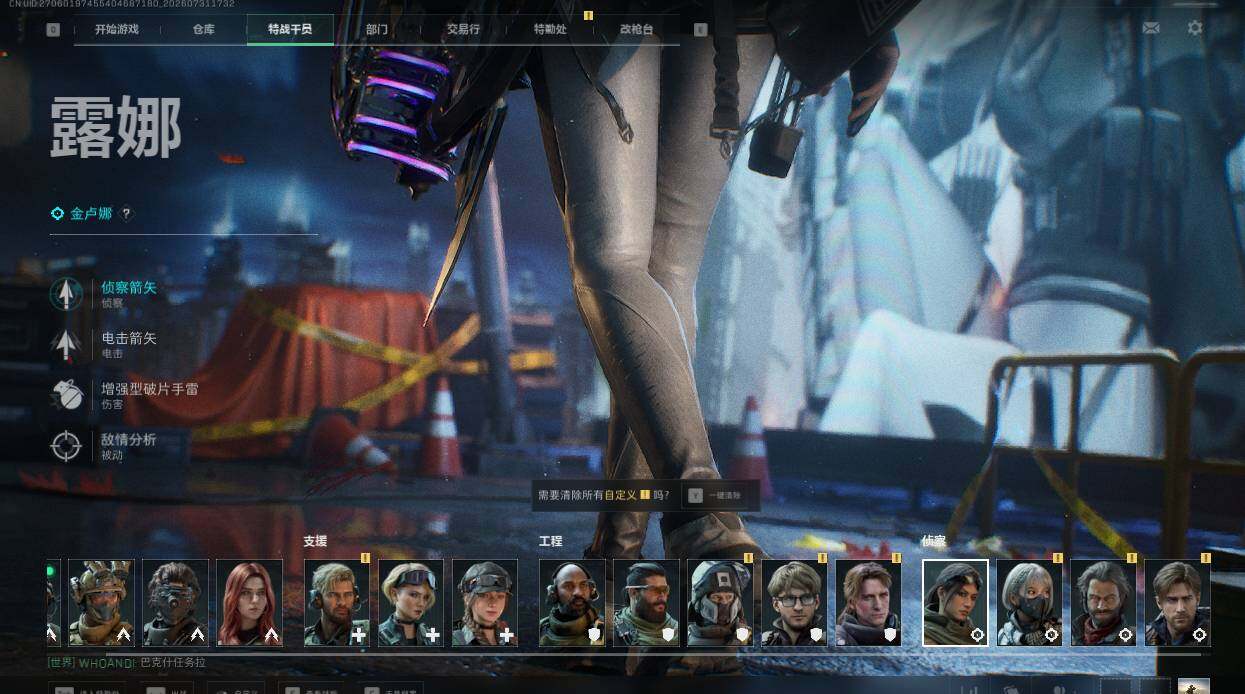
Task: Select the red-haired assault operator
Action: click(x=249, y=603)
